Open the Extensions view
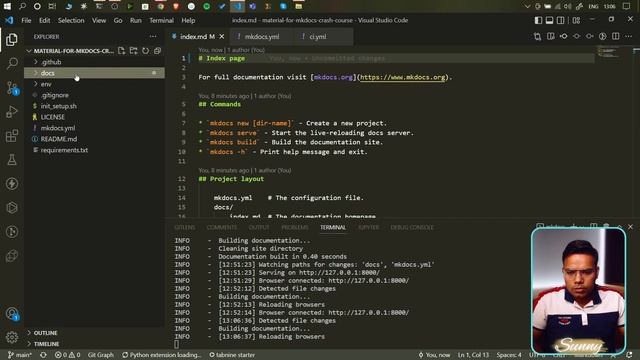The width and height of the screenshot is (640, 360). [12, 136]
